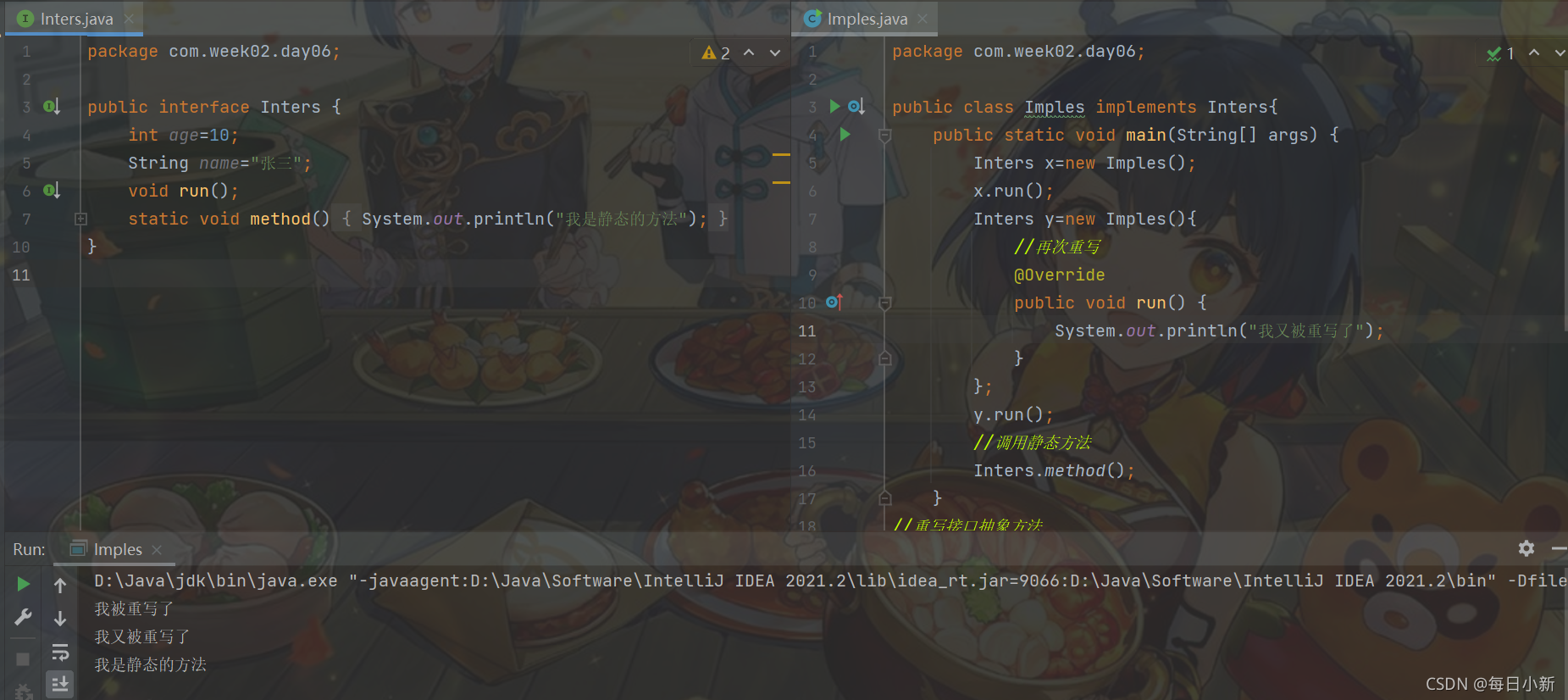Click the '//调用静态方法' comment on line 15
1568x700 pixels.
pos(1033,442)
